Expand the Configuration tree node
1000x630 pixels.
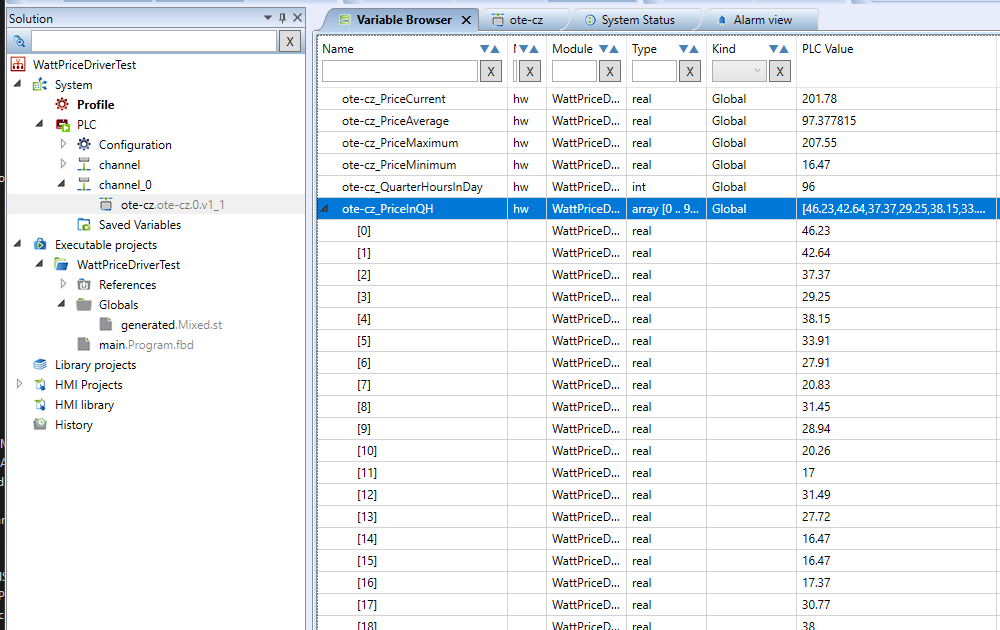(63, 145)
